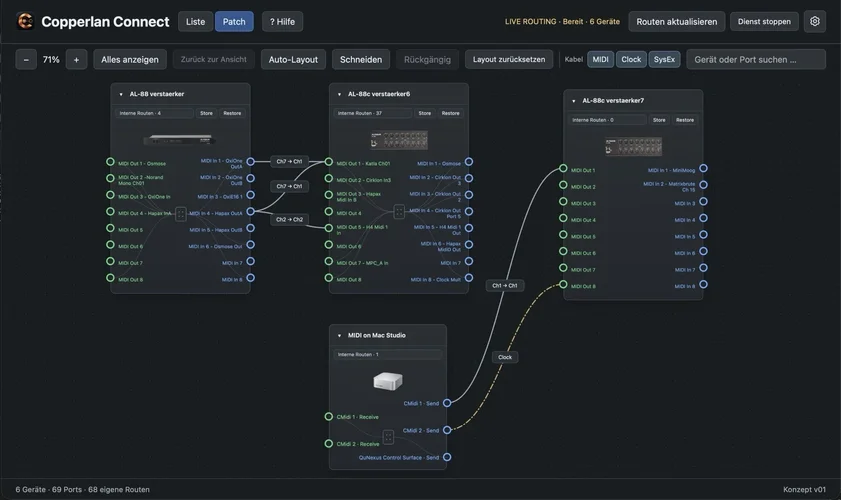
Task: Collapse the AL-88 verstaerker device card
Action: pos(121,94)
